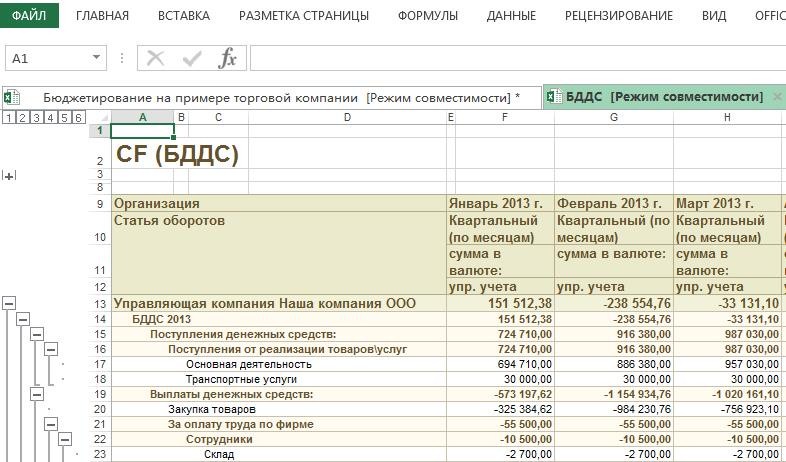Click Excel file icon of Бюджетирование workbook tab
786x462 pixels.
12,97
